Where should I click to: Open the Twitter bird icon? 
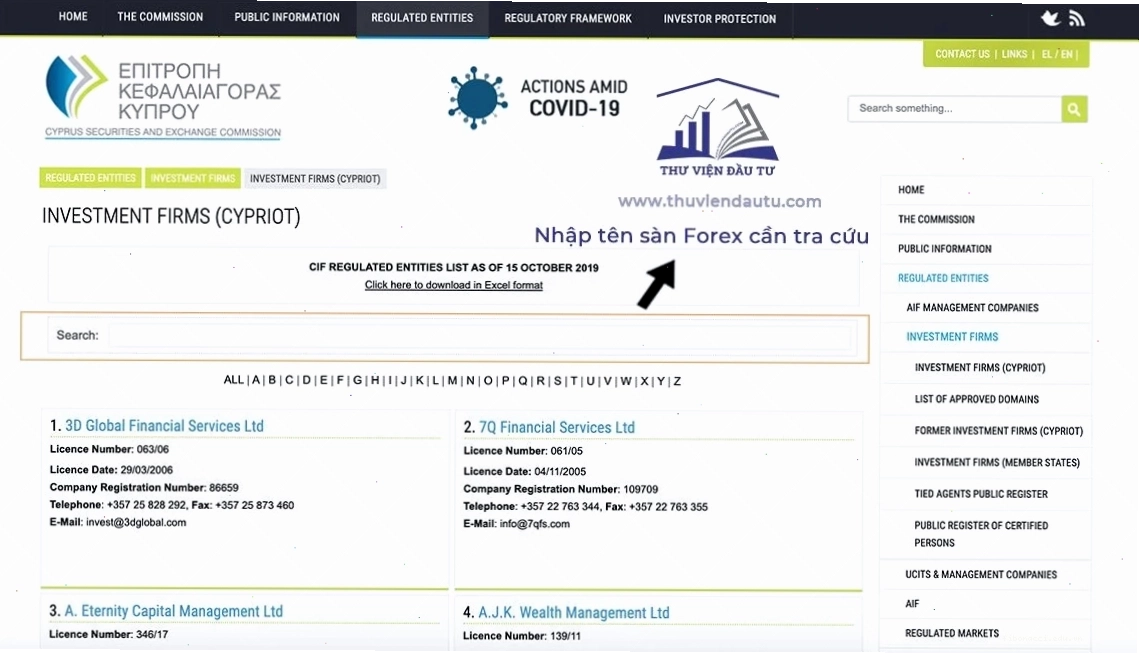[x=1050, y=18]
